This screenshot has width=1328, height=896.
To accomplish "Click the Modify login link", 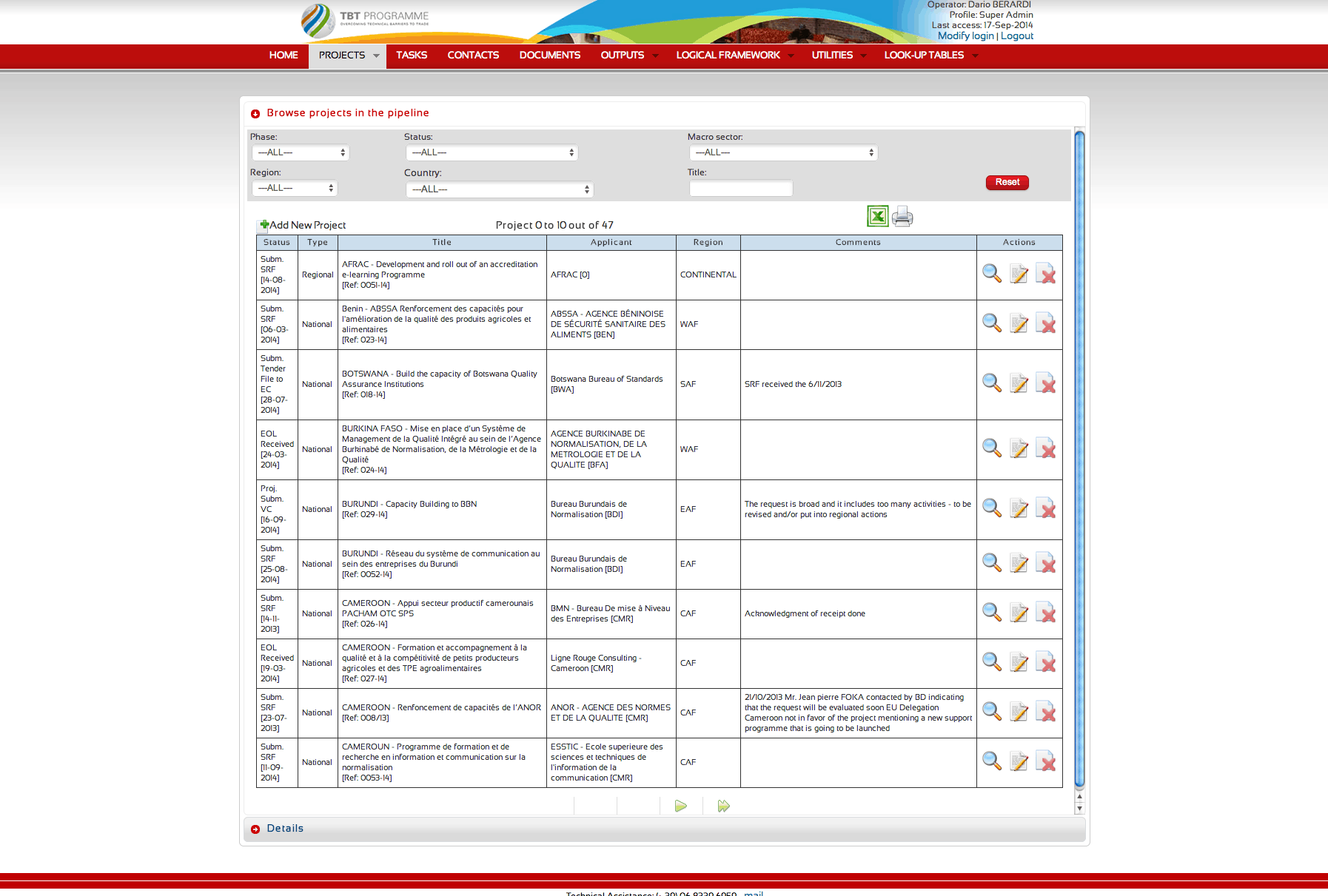I will click(x=966, y=36).
